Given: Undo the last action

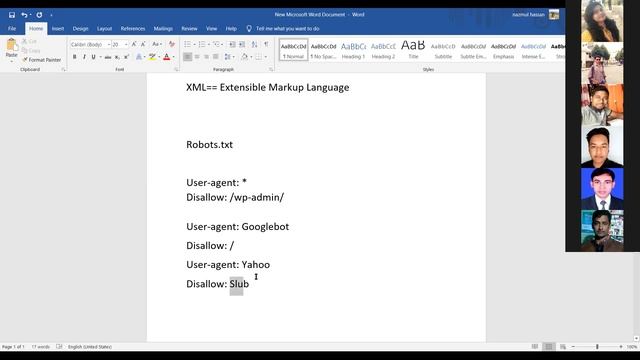Looking at the screenshot, I should tap(24, 15).
